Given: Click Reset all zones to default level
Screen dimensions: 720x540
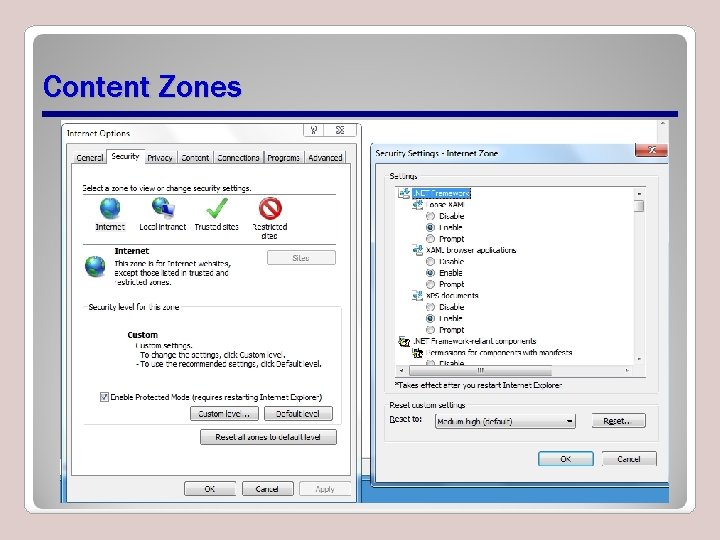Looking at the screenshot, I should [x=268, y=437].
